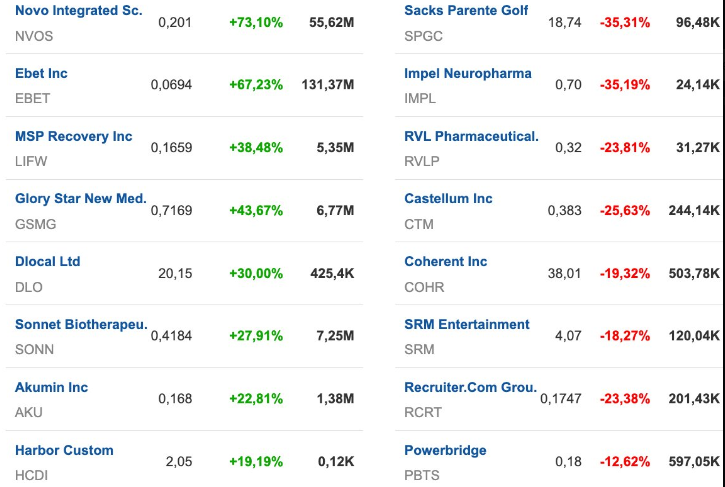
Task: Click the 4,07 price value
Action: point(568,336)
